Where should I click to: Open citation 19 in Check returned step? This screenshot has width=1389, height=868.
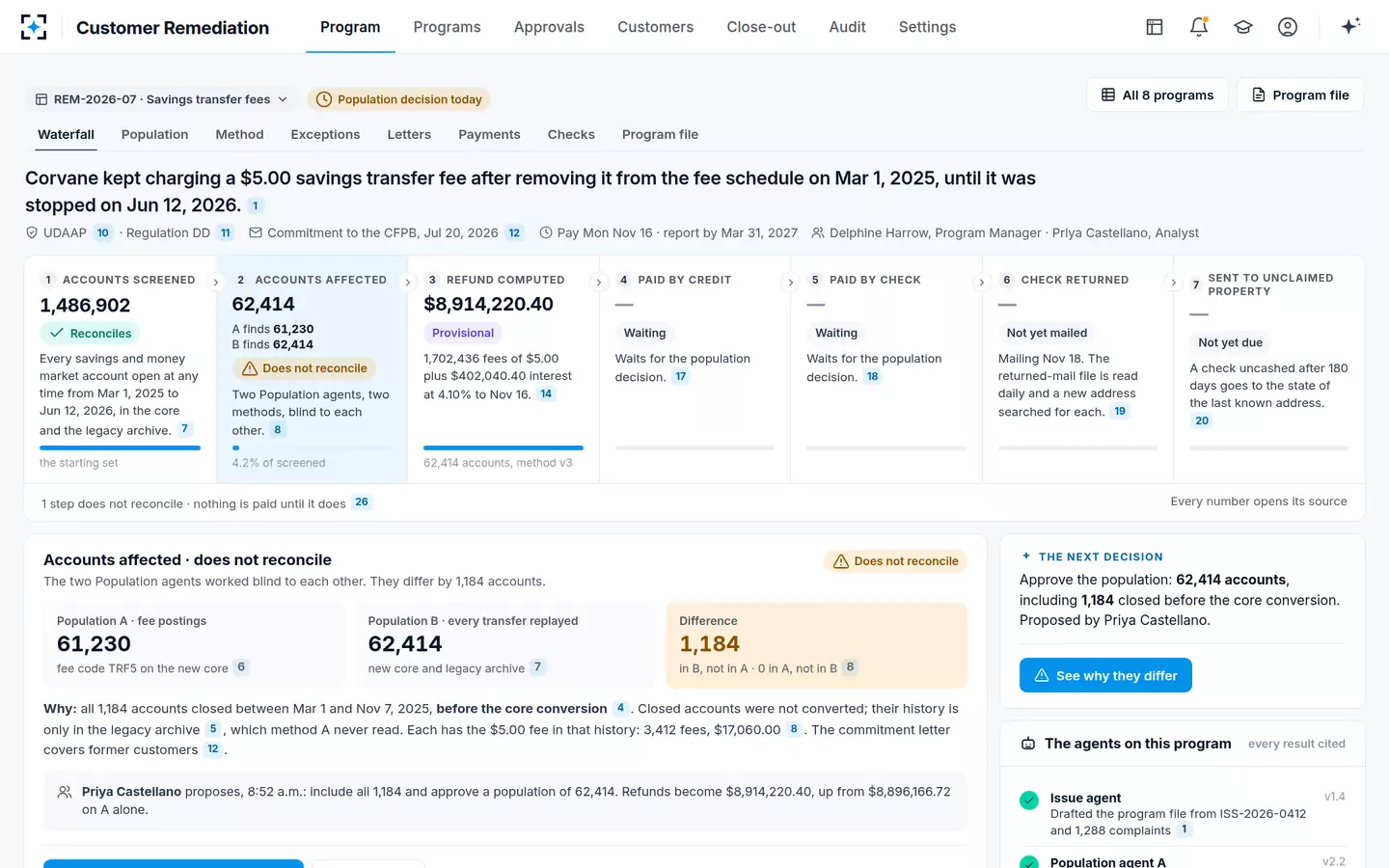point(1120,411)
